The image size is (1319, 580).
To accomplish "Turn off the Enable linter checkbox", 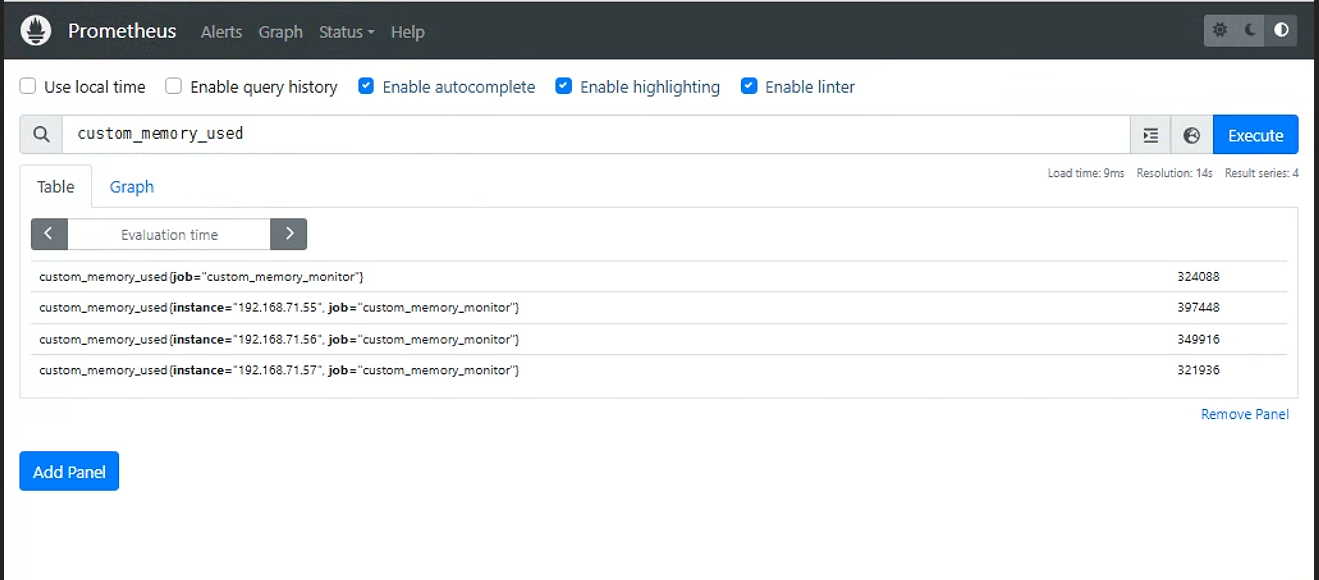I will pos(749,87).
